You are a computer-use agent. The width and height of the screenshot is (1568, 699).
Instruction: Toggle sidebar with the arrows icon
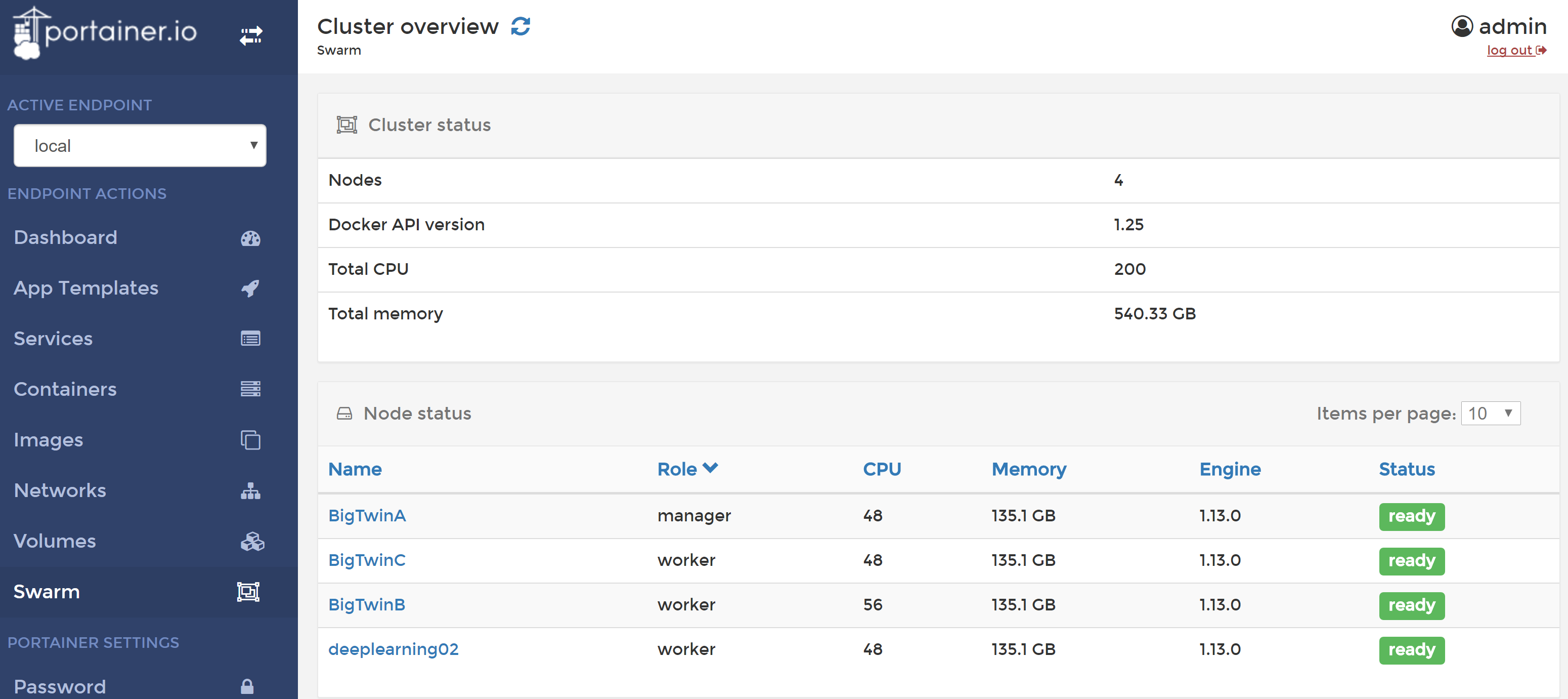pyautogui.click(x=250, y=36)
